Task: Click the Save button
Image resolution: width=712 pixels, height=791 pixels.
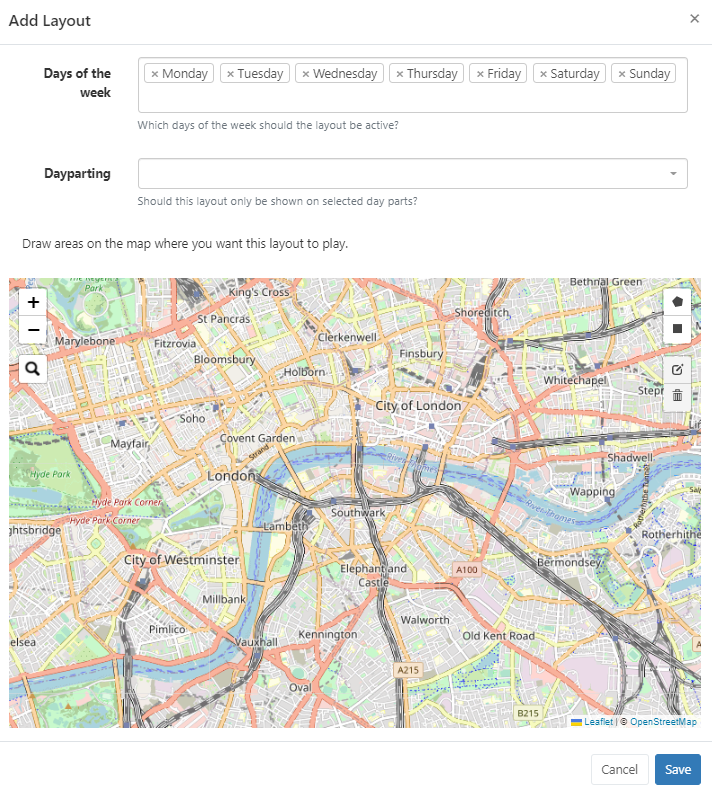Action: pyautogui.click(x=677, y=769)
